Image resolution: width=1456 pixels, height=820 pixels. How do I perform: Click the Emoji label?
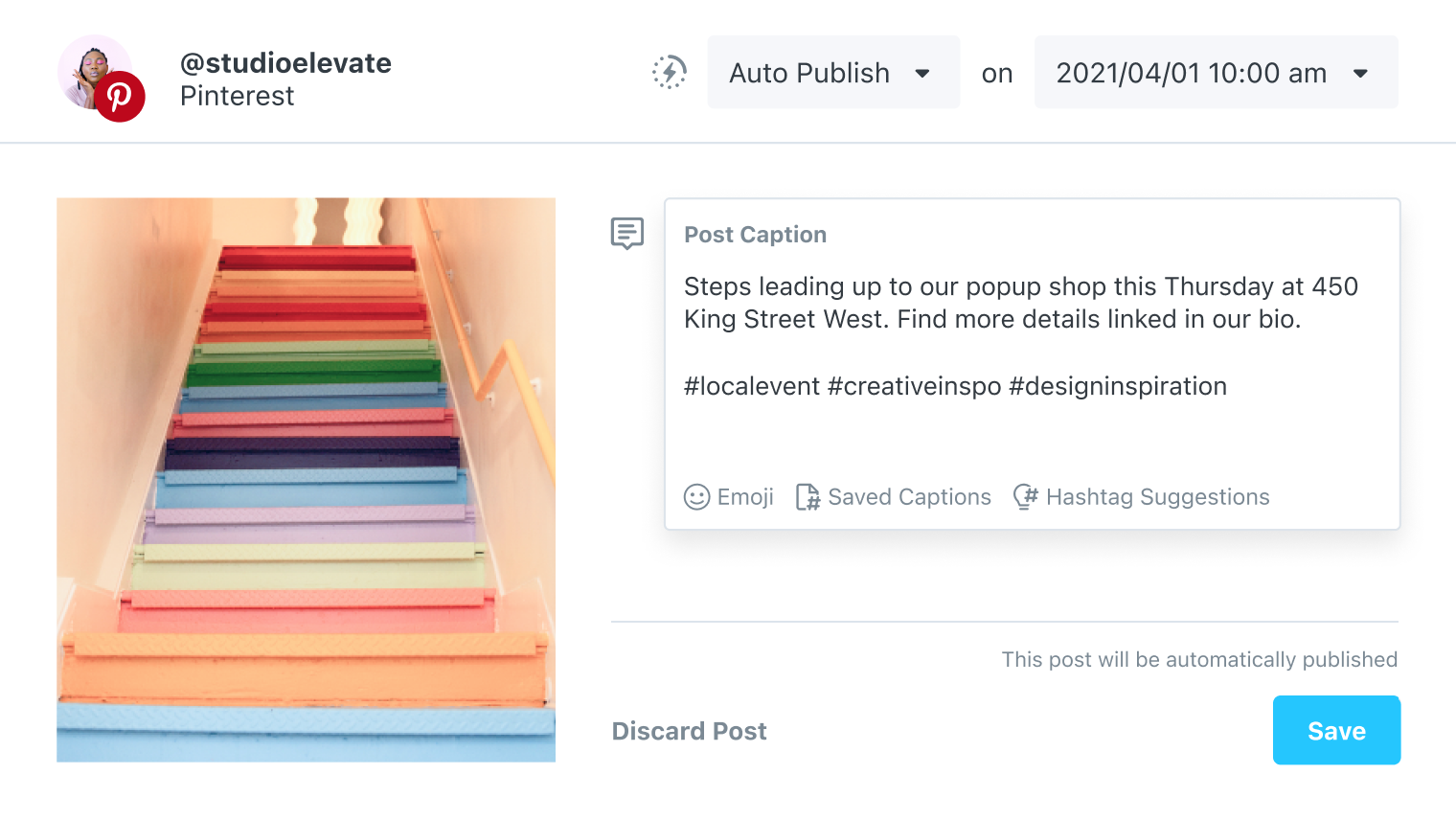(745, 497)
